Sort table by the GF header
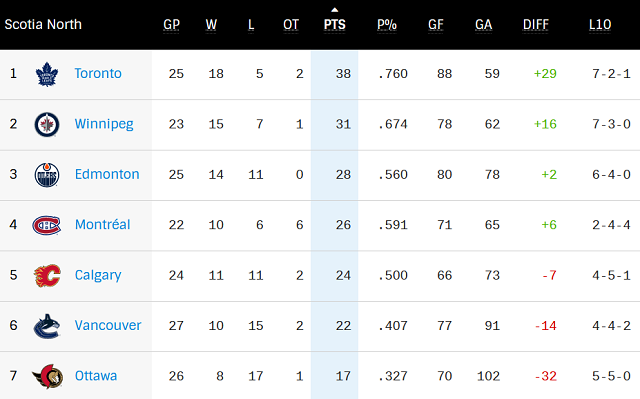The height and width of the screenshot is (399, 640). 436,25
